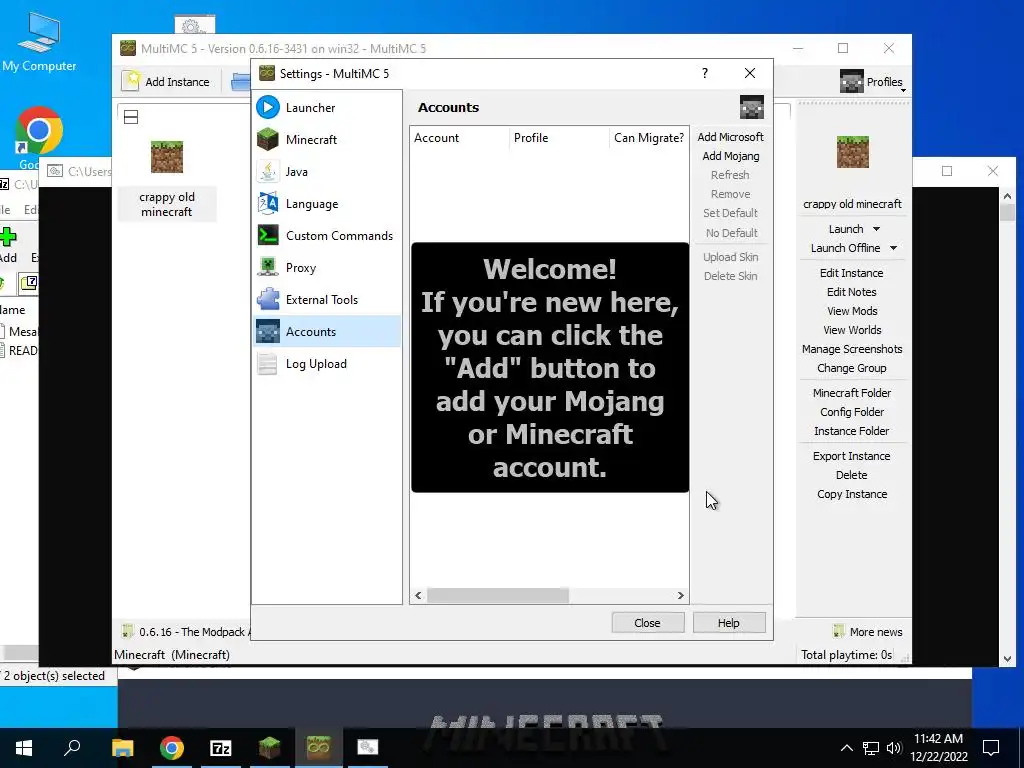The height and width of the screenshot is (768, 1024).
Task: Click View Mods in side panel
Action: point(852,311)
